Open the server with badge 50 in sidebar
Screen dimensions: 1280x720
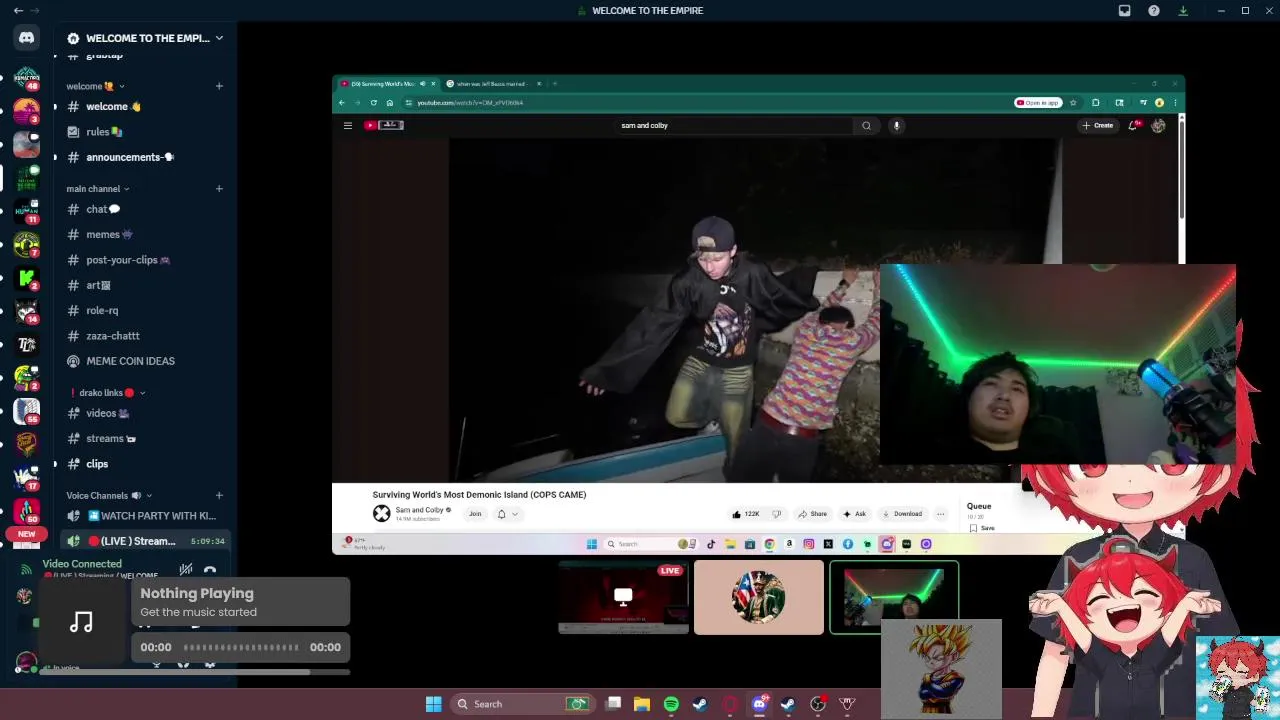point(27,511)
